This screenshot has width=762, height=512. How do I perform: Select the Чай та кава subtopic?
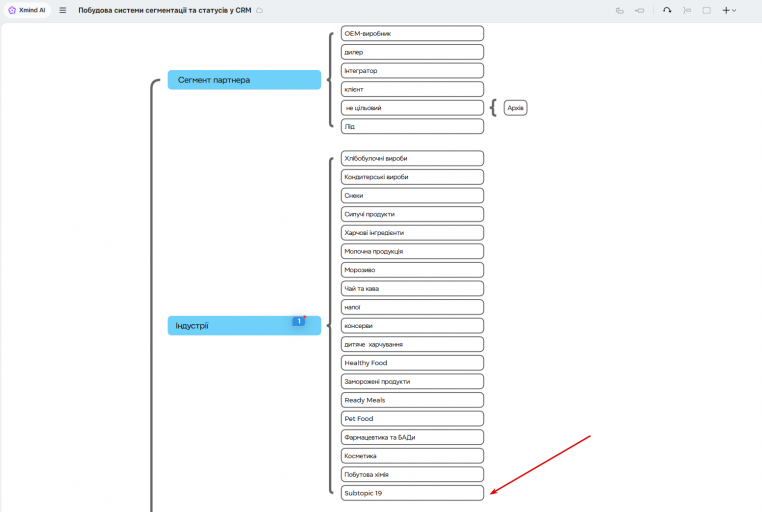(412, 289)
